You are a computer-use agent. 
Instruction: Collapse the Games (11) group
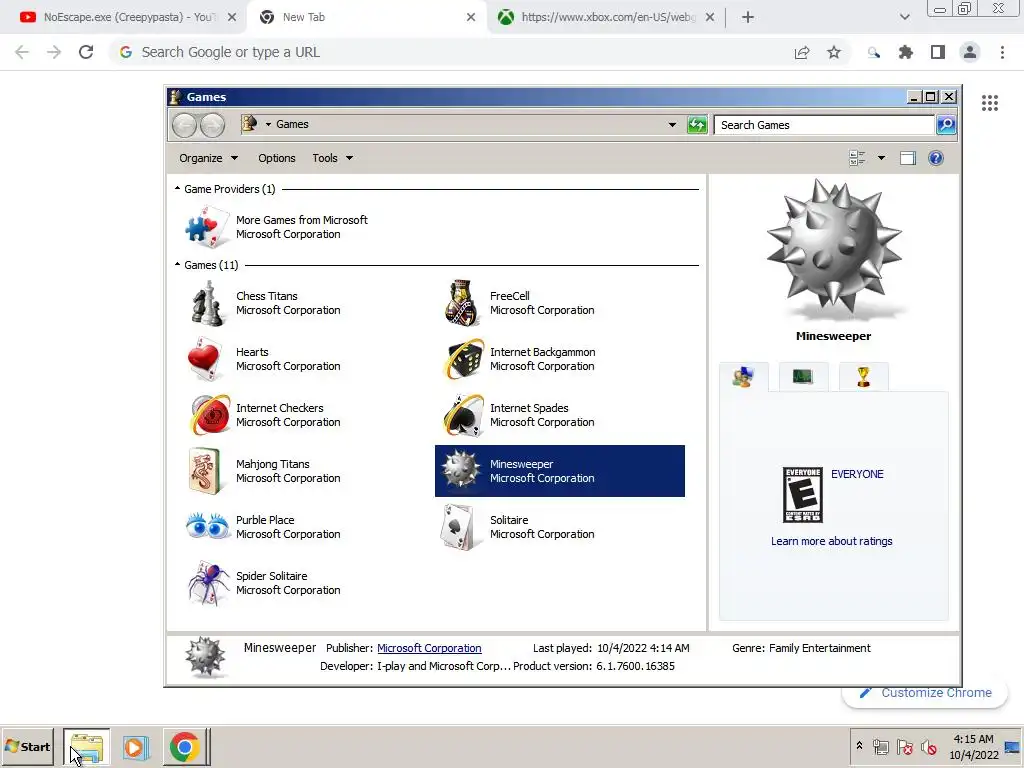pos(178,264)
